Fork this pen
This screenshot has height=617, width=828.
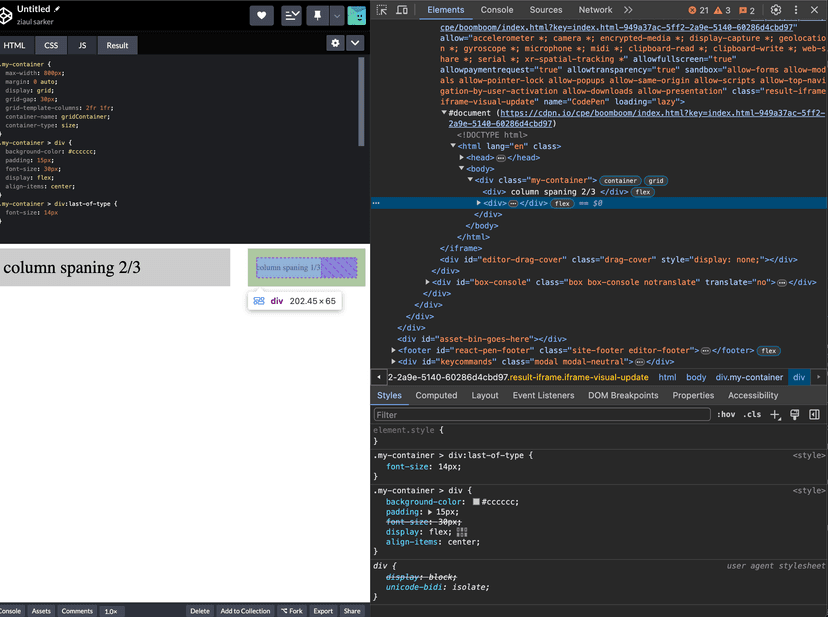pos(291,611)
